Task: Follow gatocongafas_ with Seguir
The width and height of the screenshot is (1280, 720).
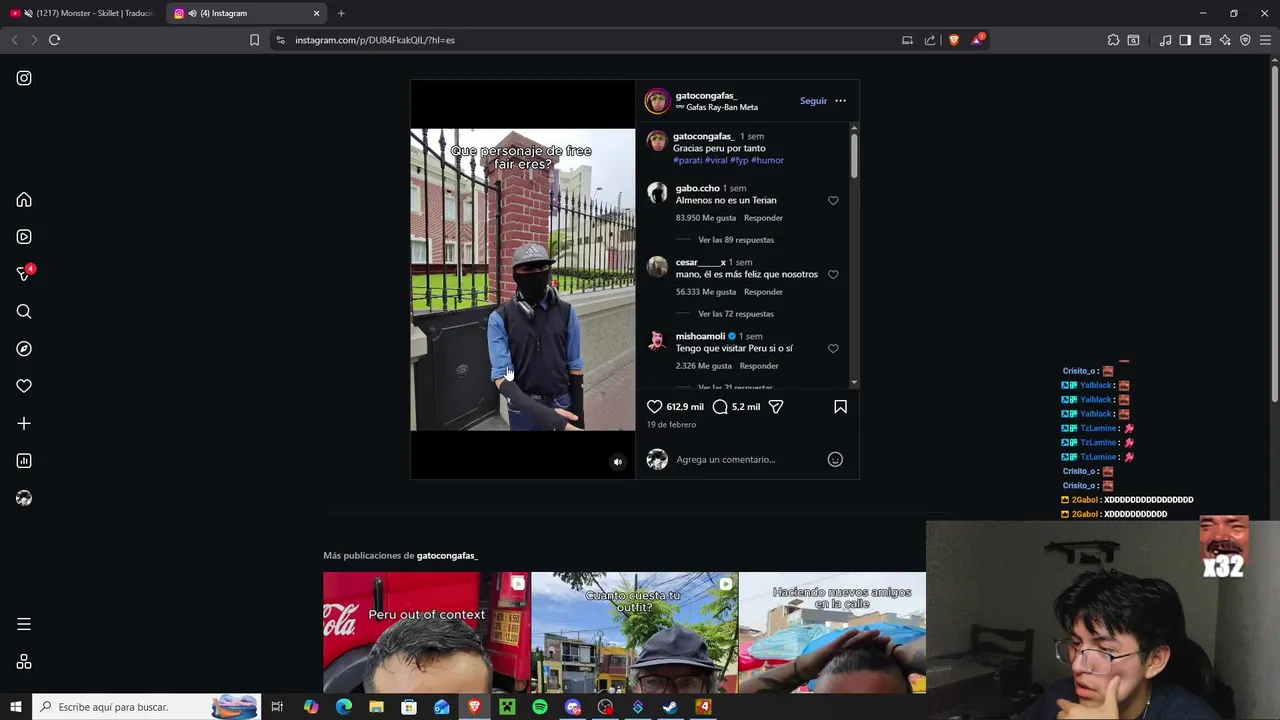Action: [x=813, y=101]
